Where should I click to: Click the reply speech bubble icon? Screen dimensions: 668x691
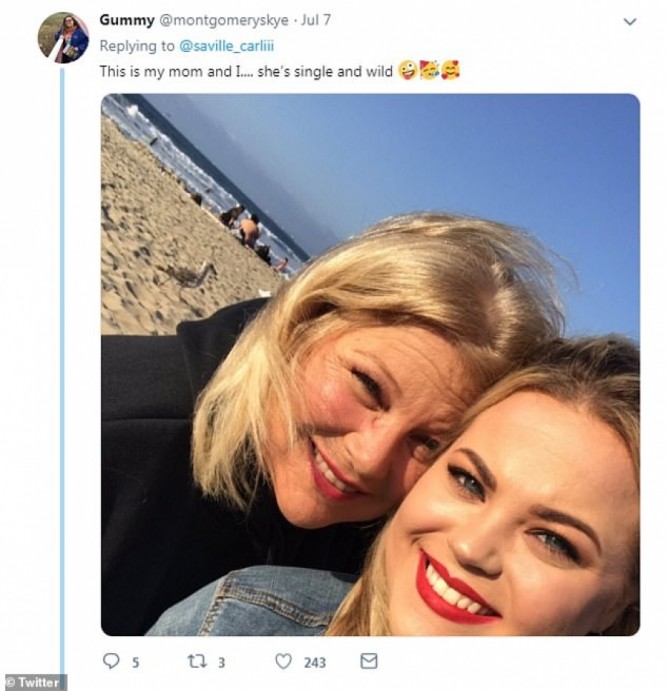tap(111, 661)
